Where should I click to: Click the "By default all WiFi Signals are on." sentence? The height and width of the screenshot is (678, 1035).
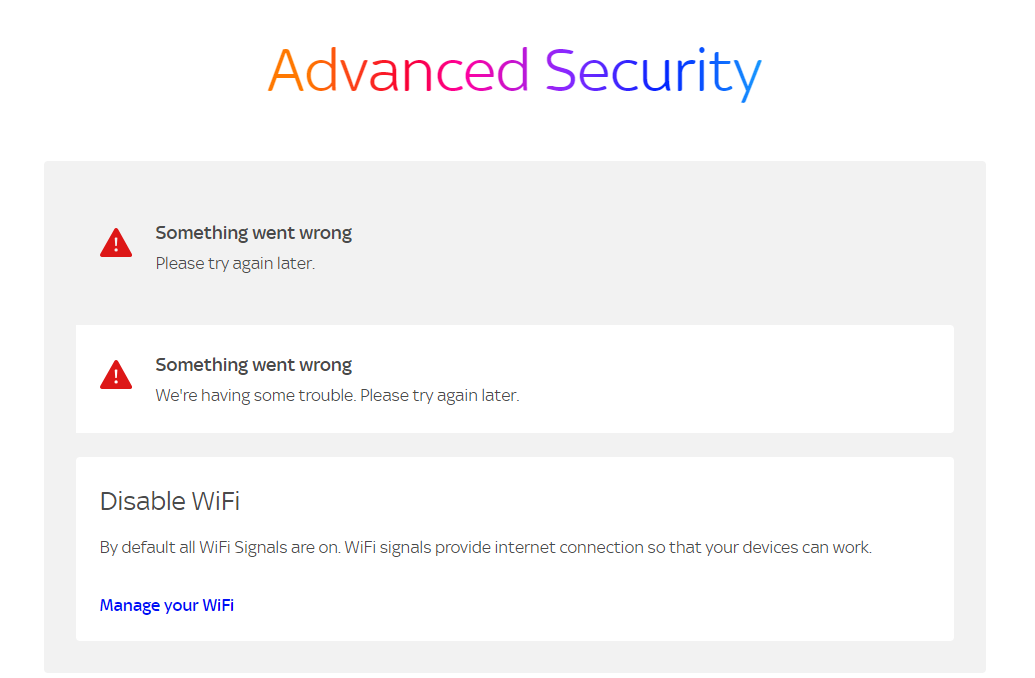tap(220, 548)
